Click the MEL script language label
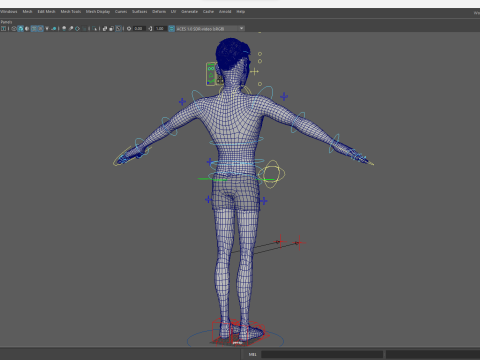The image size is (480, 360). pyautogui.click(x=252, y=354)
